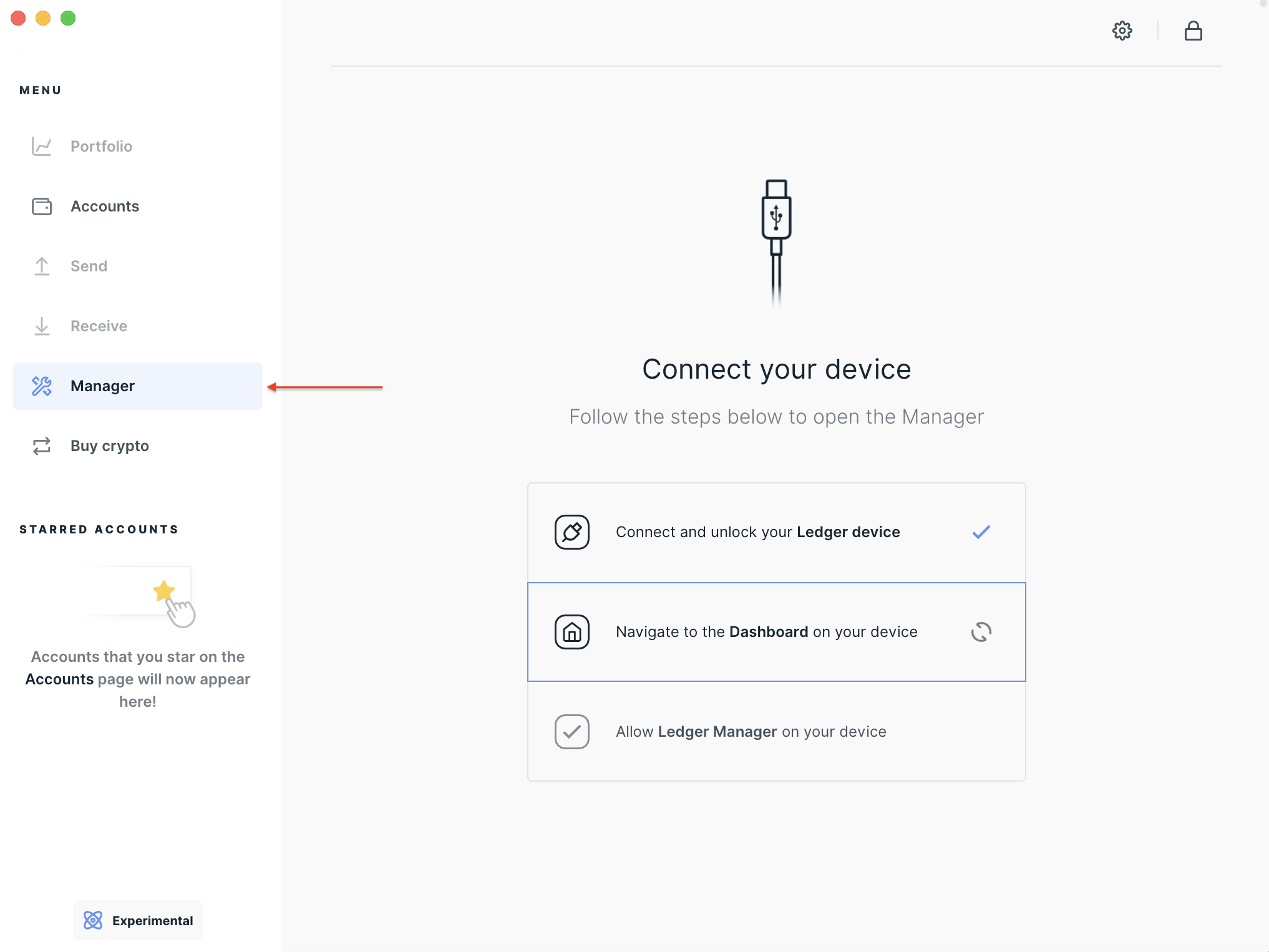Click the Buy crypto swap icon
Viewport: 1269px width, 952px height.
(41, 445)
